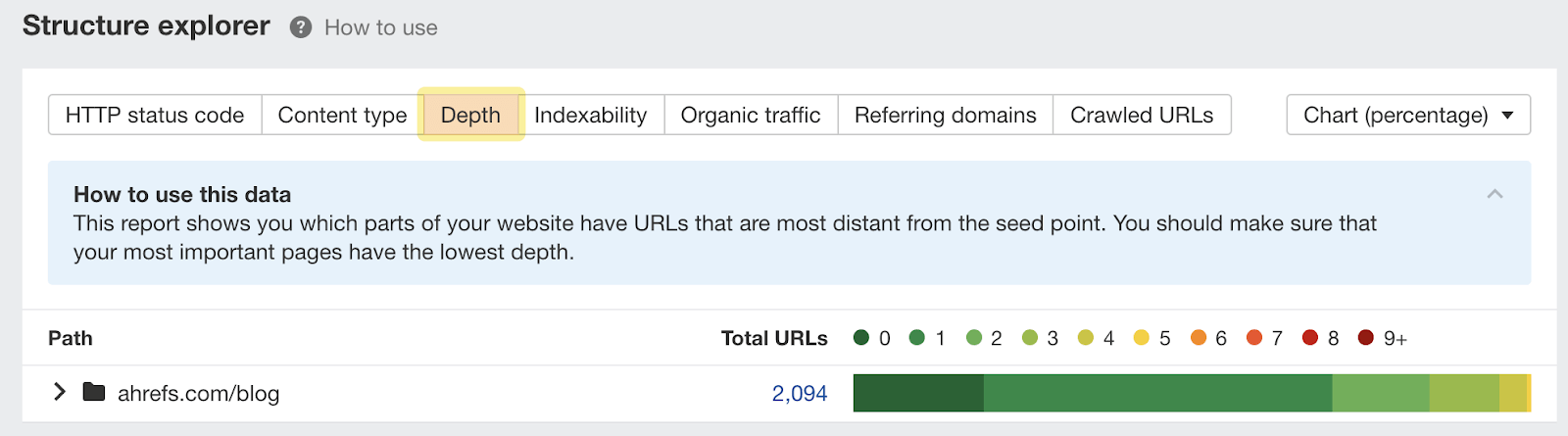Click the dark green depth 0 bar segment
The image size is (1568, 436).
(918, 393)
